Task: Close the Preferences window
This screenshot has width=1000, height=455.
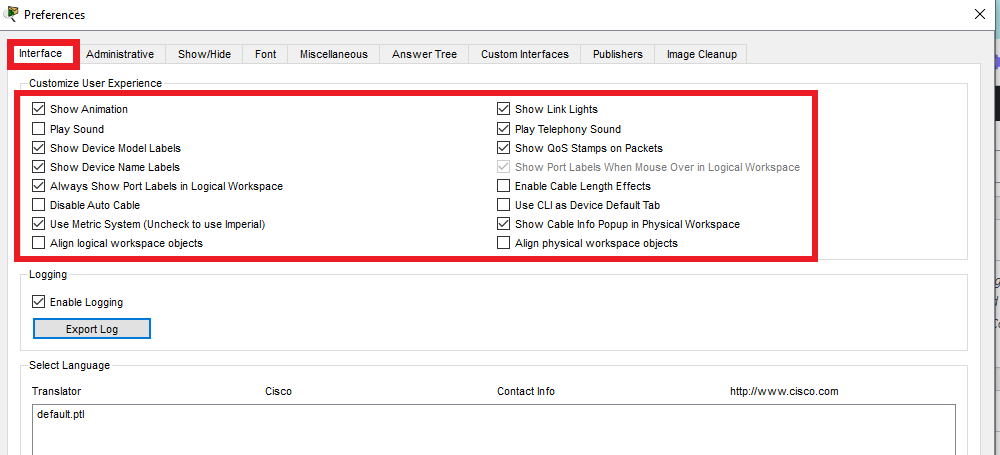Action: pos(978,15)
